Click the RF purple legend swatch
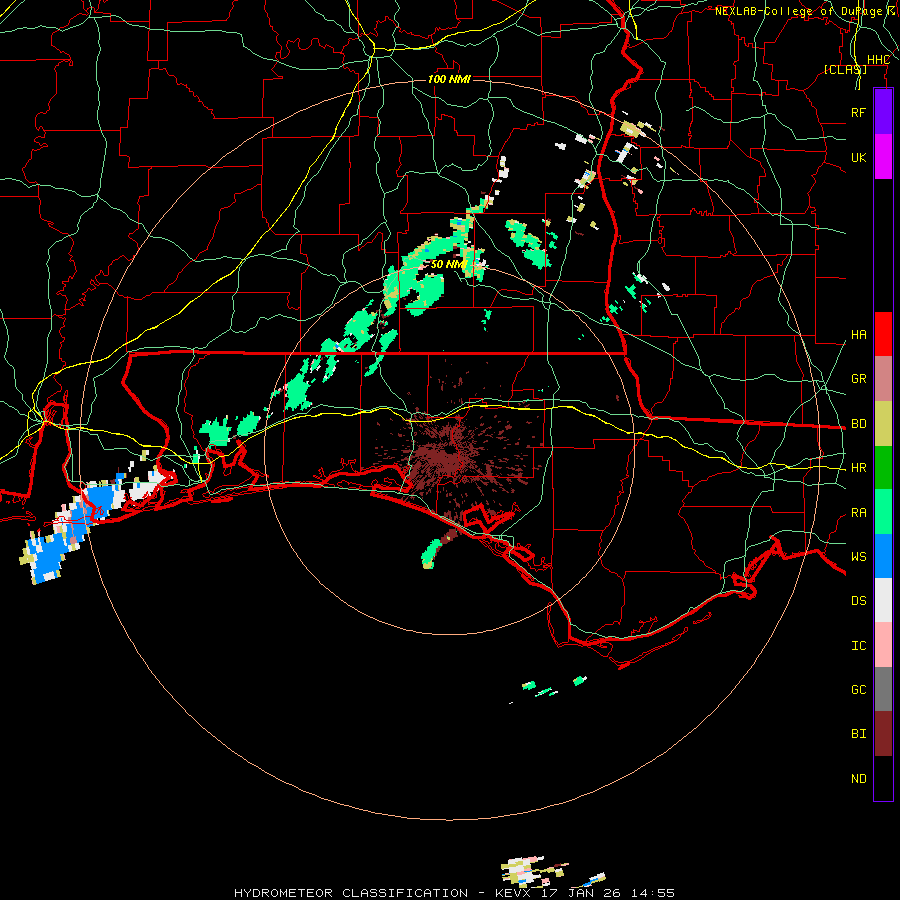The width and height of the screenshot is (900, 900). [x=883, y=112]
